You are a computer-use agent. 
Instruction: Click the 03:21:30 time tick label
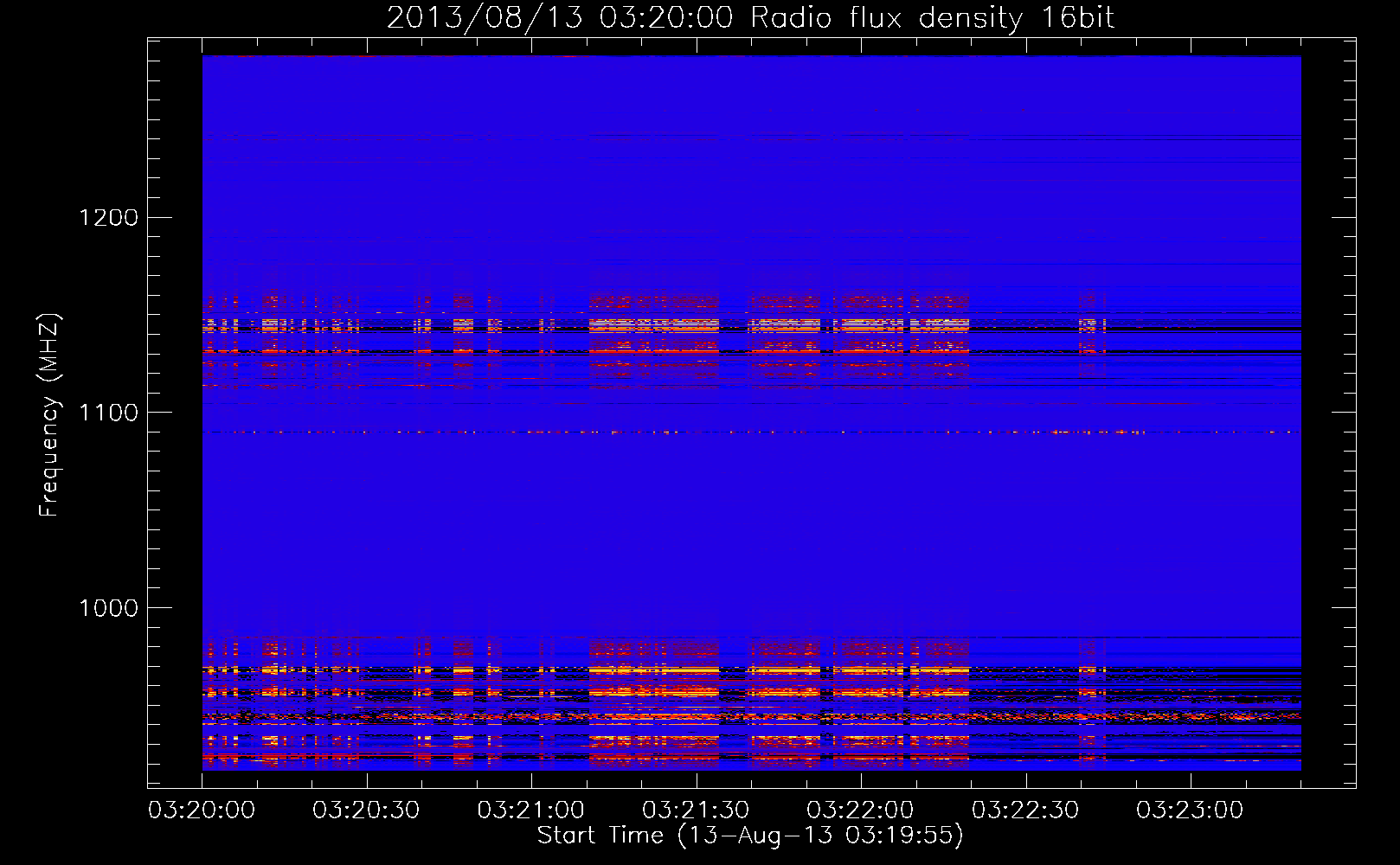click(696, 810)
